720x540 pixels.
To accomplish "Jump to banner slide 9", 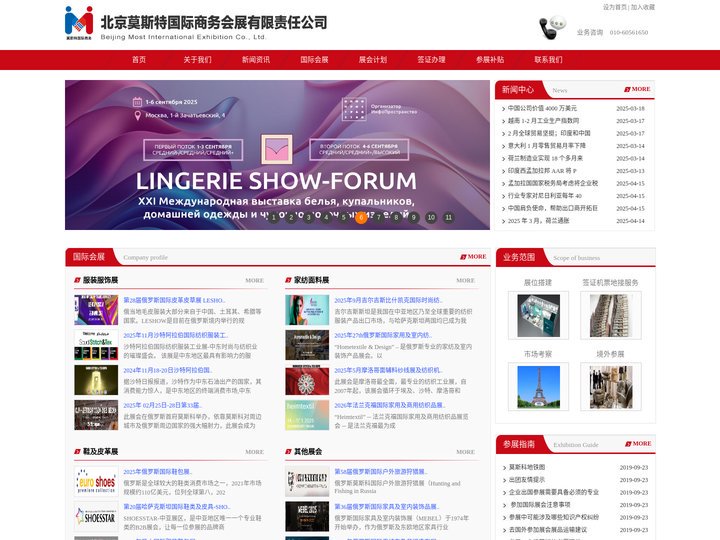I will (414, 218).
